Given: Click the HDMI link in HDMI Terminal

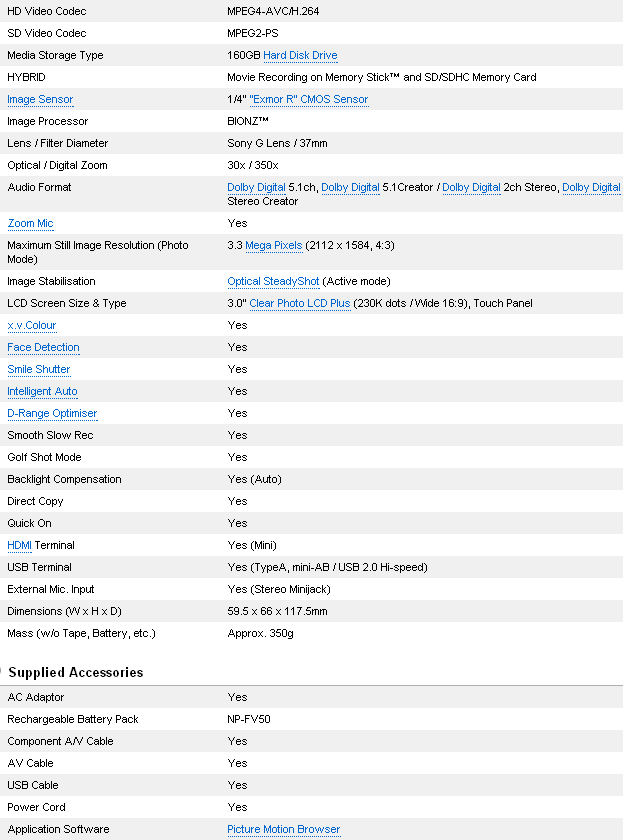Looking at the screenshot, I should [x=20, y=545].
